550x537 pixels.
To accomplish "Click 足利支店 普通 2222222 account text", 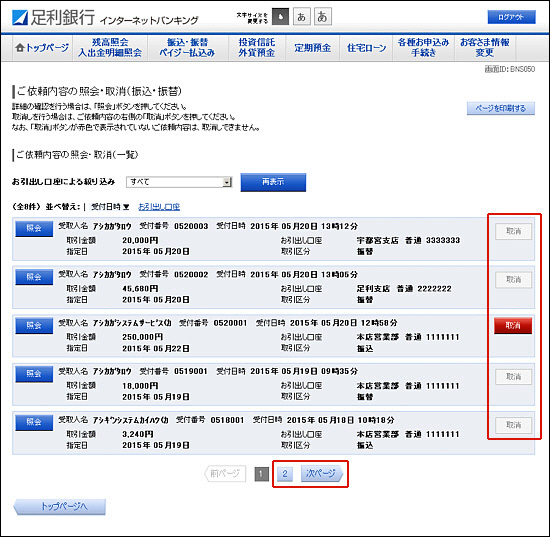I will click(404, 289).
